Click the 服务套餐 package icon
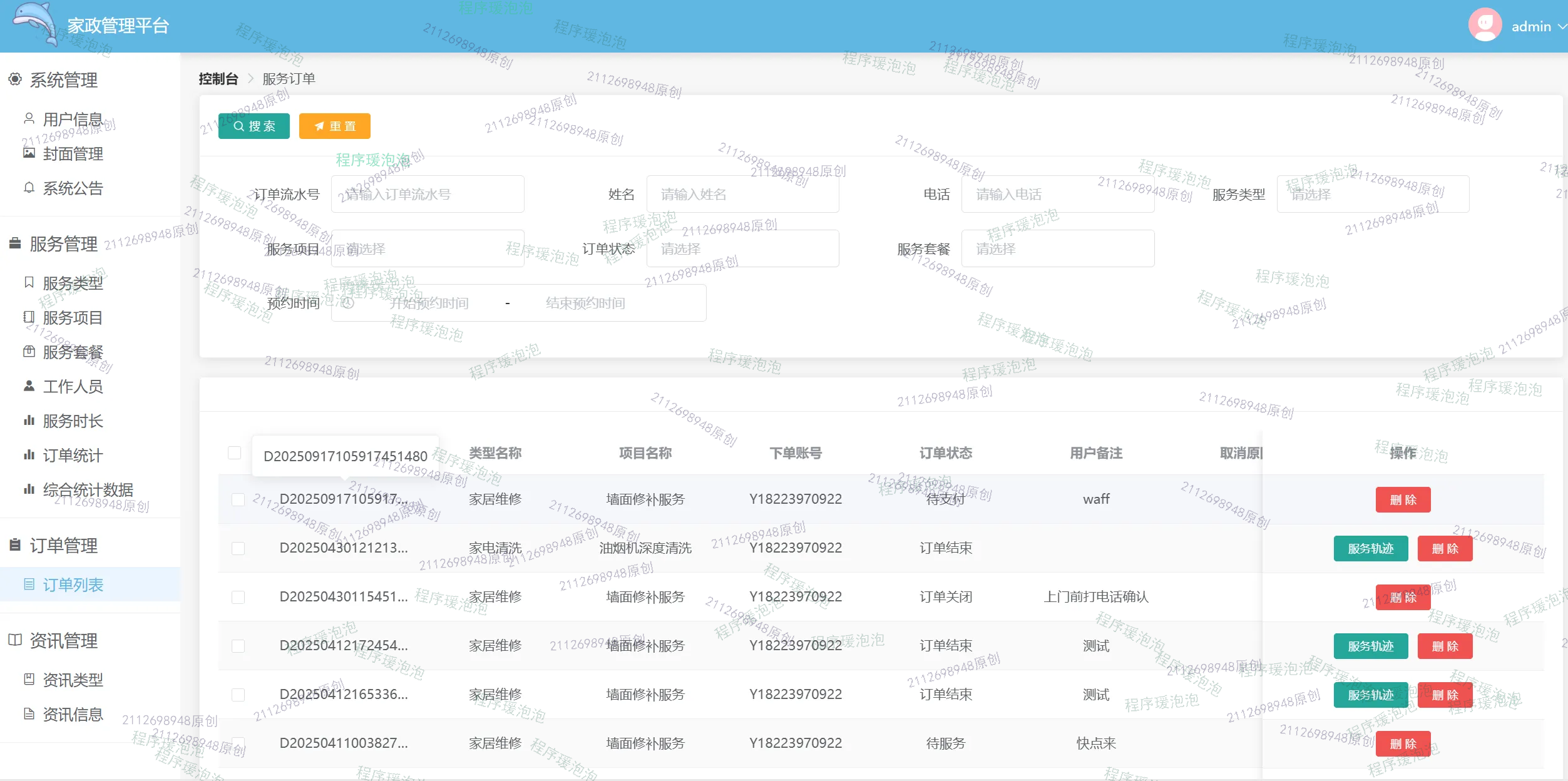The height and width of the screenshot is (781, 1568). pyautogui.click(x=29, y=351)
